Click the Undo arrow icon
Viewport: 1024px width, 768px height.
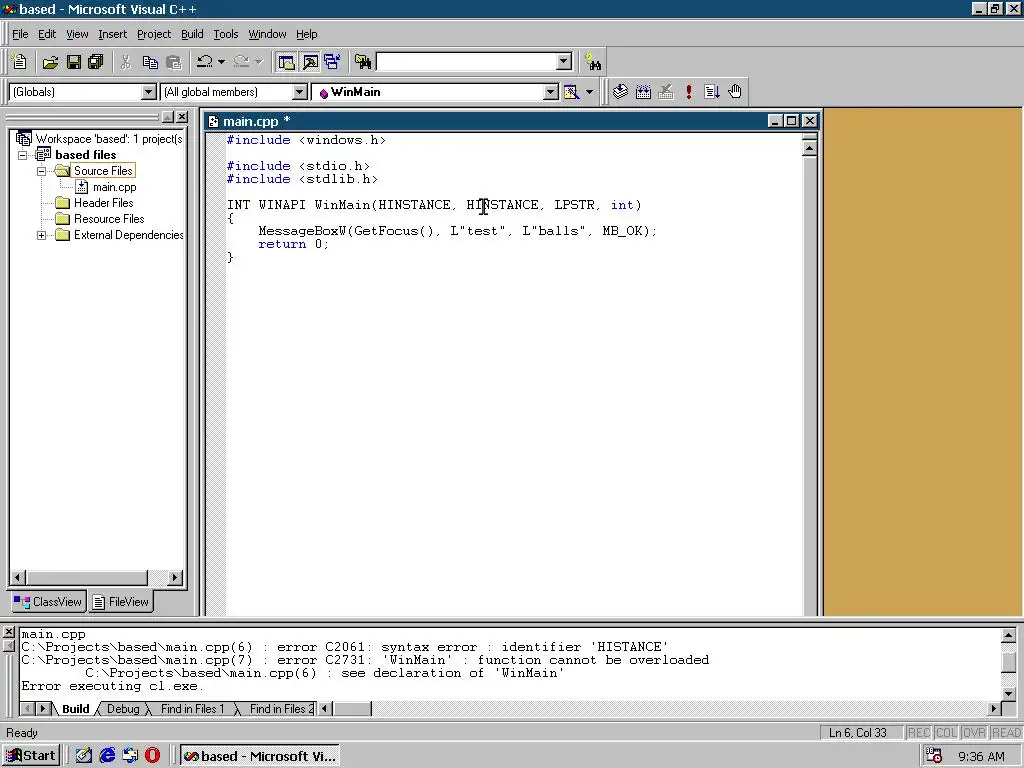(x=204, y=62)
